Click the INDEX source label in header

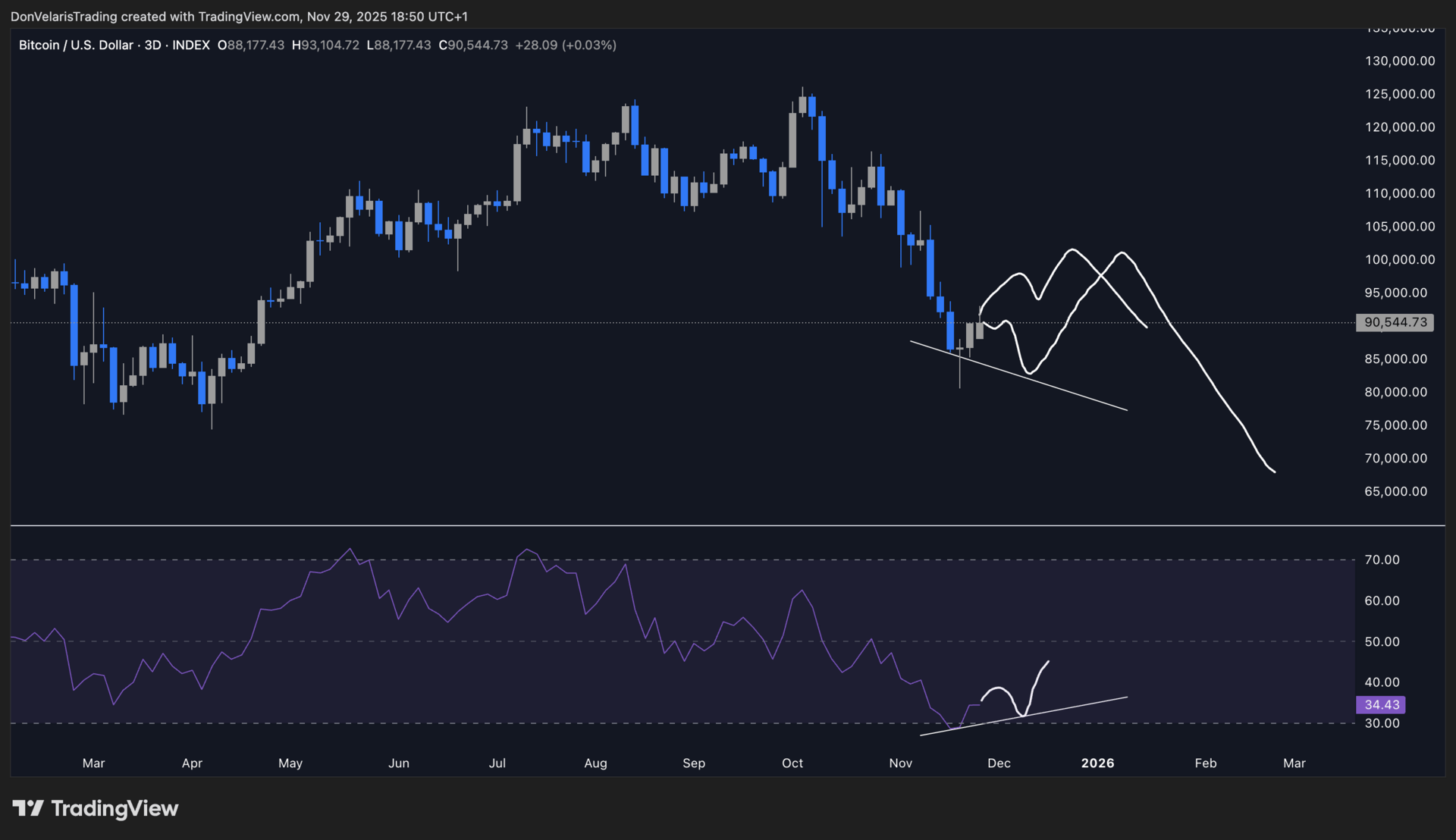point(190,45)
